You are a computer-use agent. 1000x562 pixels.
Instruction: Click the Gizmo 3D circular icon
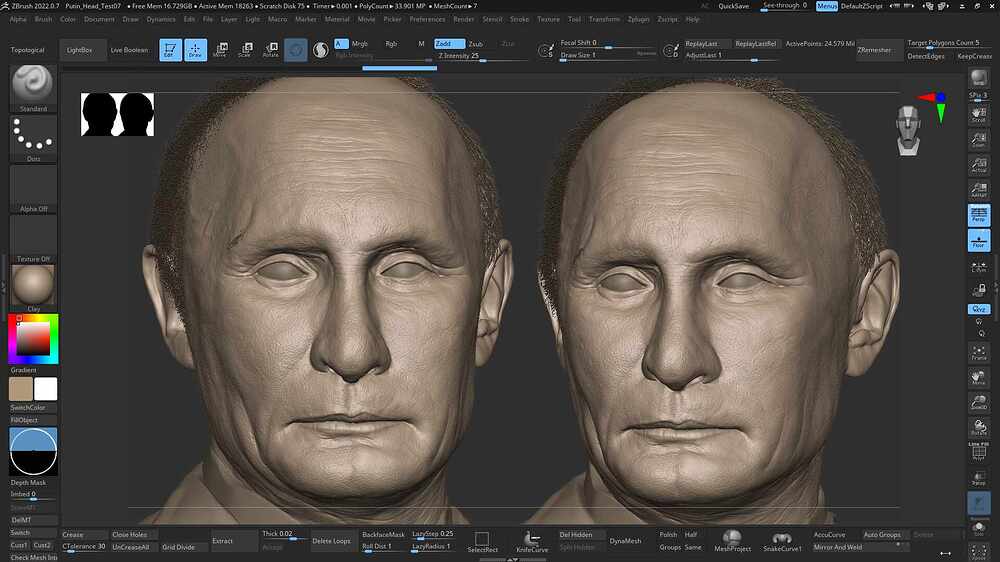(x=295, y=50)
